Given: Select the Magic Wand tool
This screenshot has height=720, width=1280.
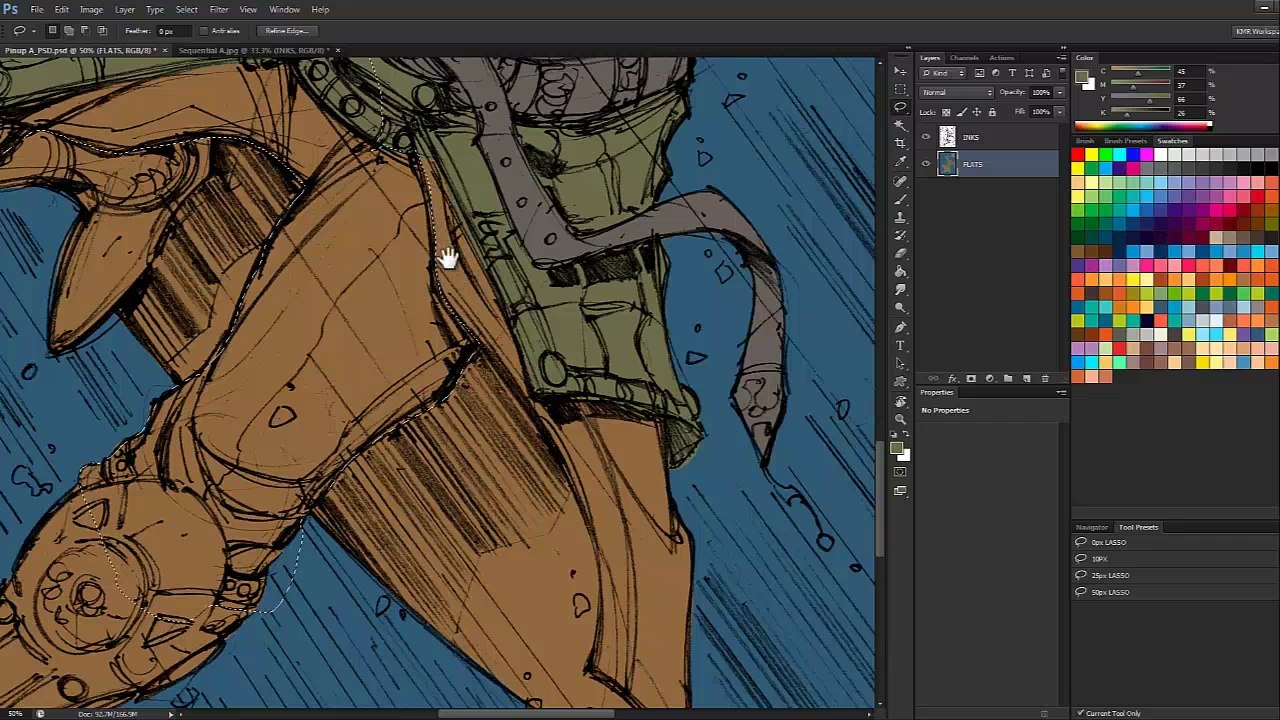Looking at the screenshot, I should pyautogui.click(x=900, y=125).
